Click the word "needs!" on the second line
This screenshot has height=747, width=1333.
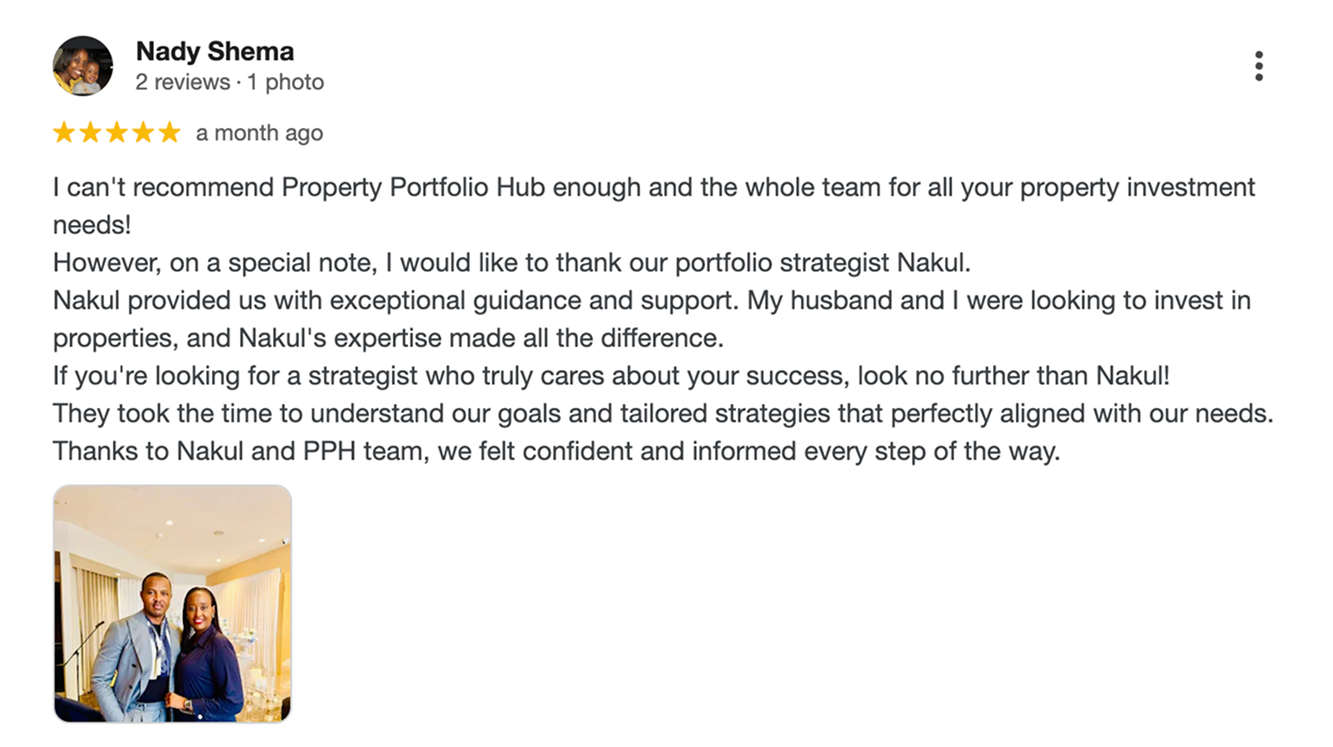tap(92, 225)
